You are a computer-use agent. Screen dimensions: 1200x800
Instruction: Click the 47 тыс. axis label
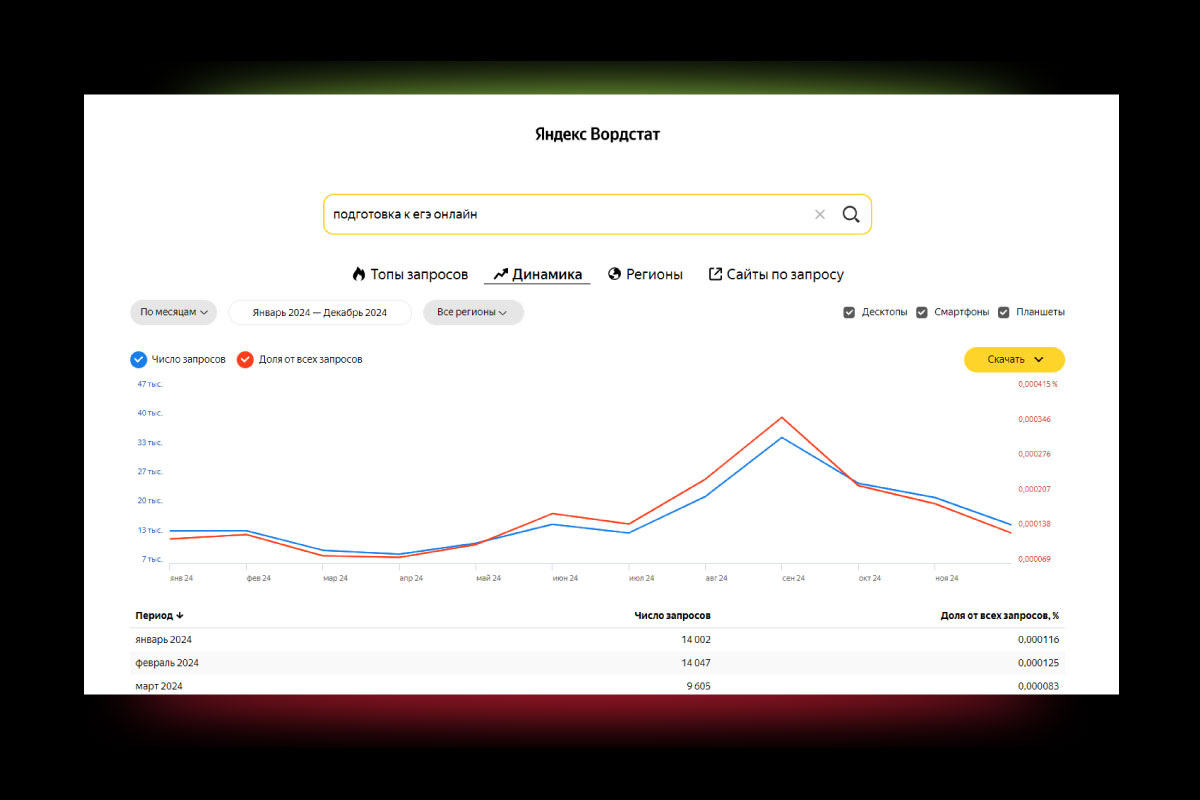point(150,384)
